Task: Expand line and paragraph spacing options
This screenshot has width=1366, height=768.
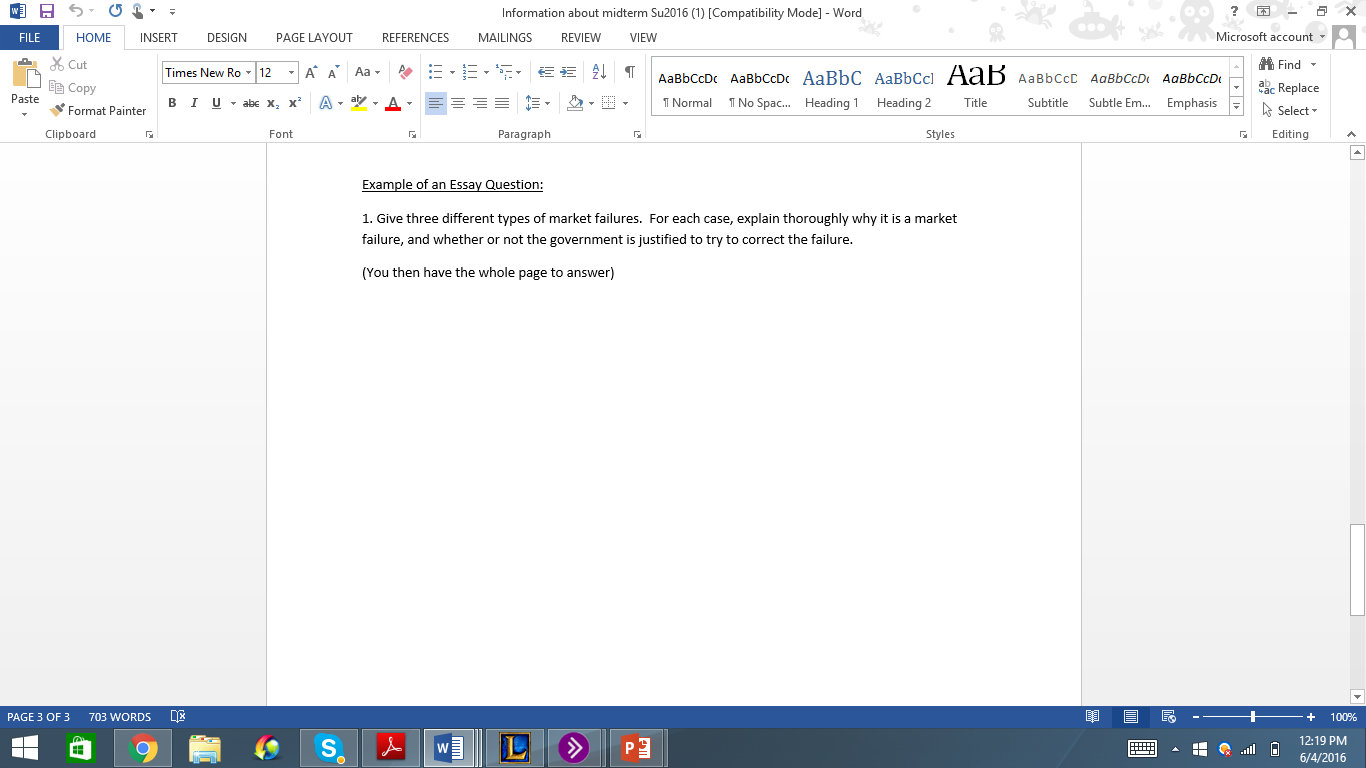Action: point(538,103)
